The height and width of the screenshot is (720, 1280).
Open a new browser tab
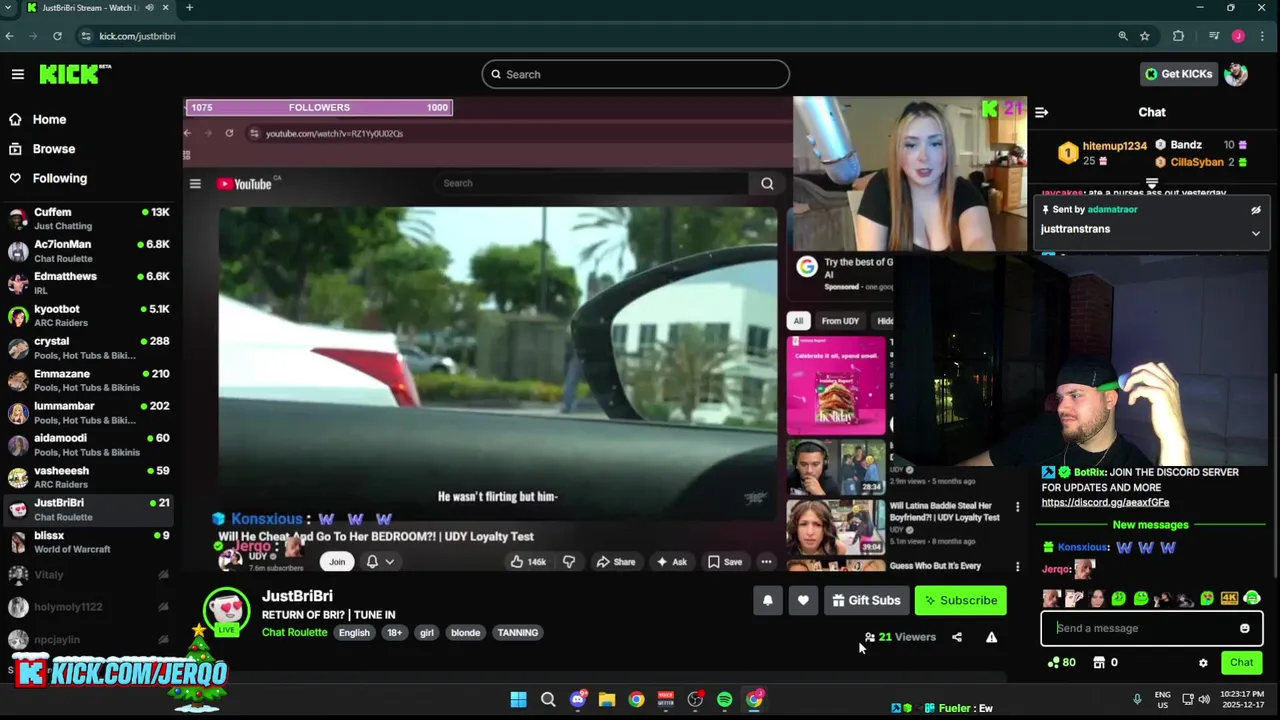(189, 8)
